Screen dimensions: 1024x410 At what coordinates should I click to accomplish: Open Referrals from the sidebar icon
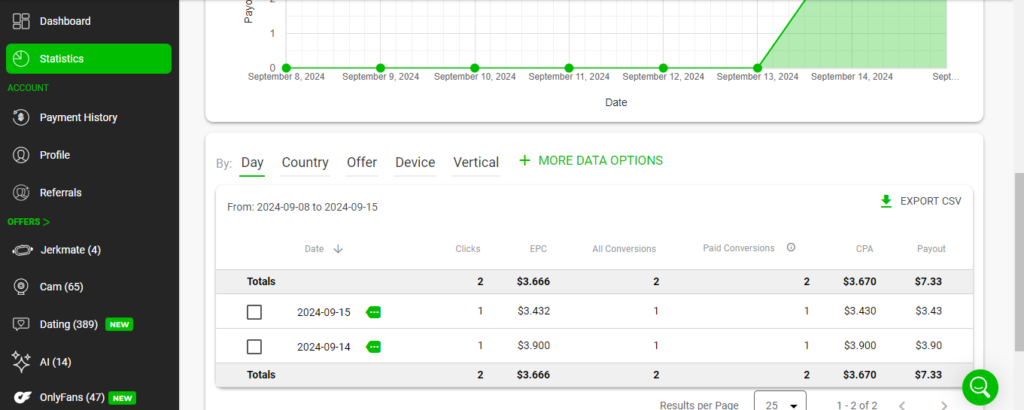pyautogui.click(x=20, y=192)
